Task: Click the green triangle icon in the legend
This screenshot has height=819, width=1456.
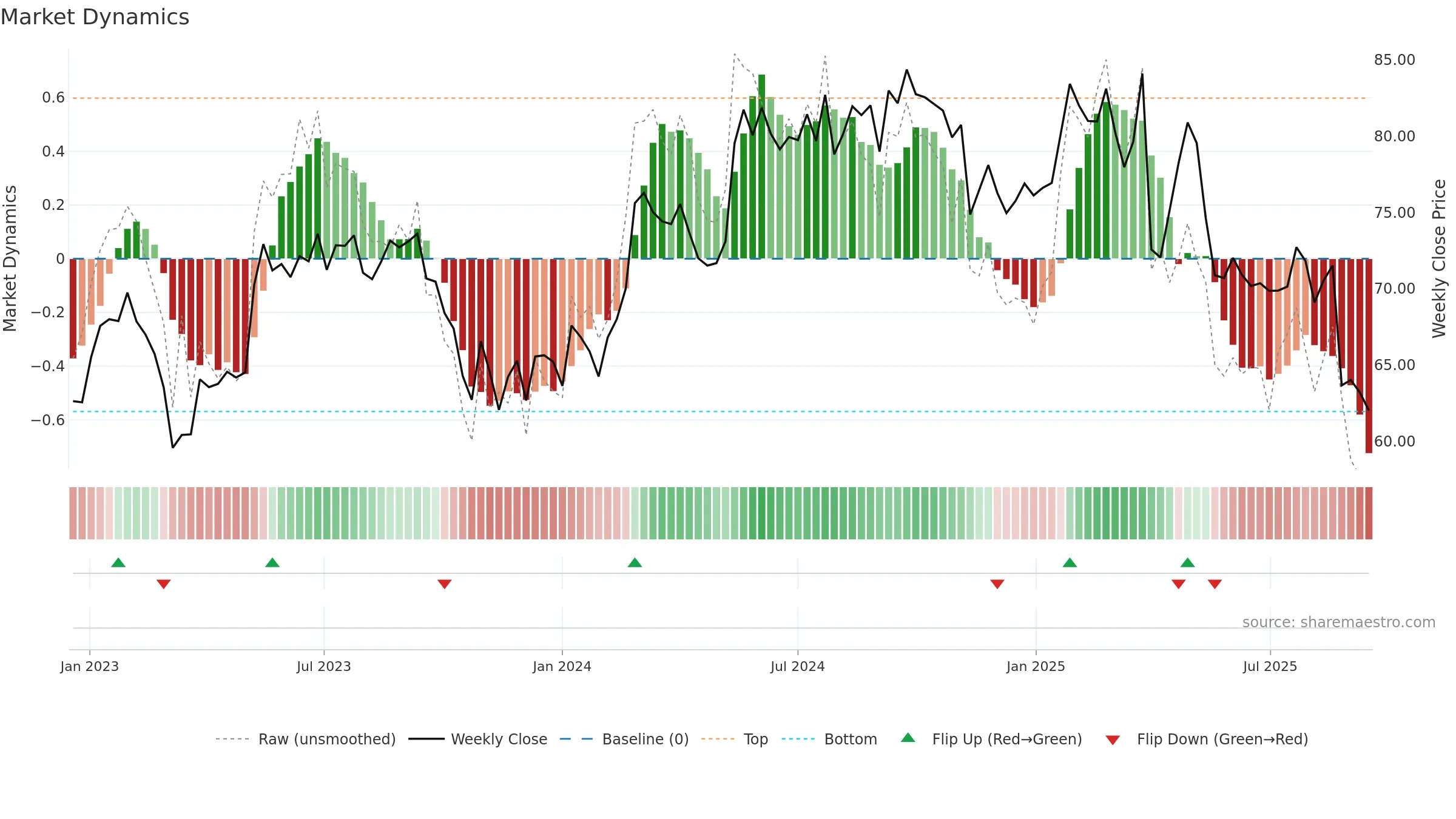Action: click(x=908, y=738)
